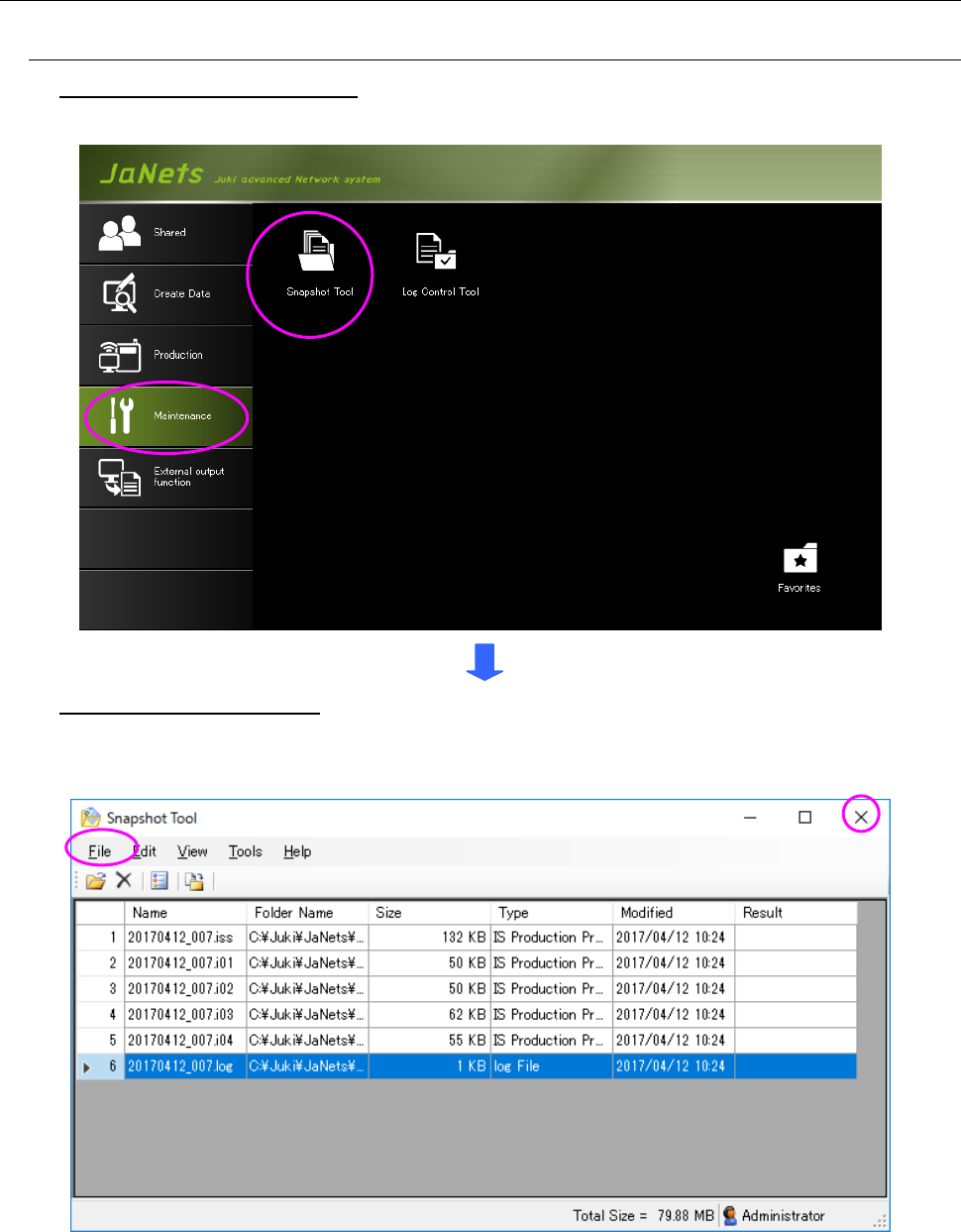The width and height of the screenshot is (961, 1232).
Task: Select file 20170412_007.i02
Action: pyautogui.click(x=180, y=989)
